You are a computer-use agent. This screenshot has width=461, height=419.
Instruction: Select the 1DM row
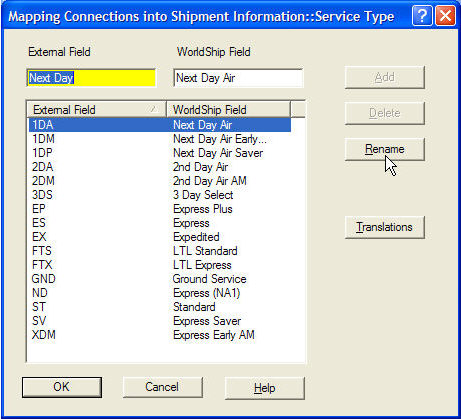coord(160,139)
